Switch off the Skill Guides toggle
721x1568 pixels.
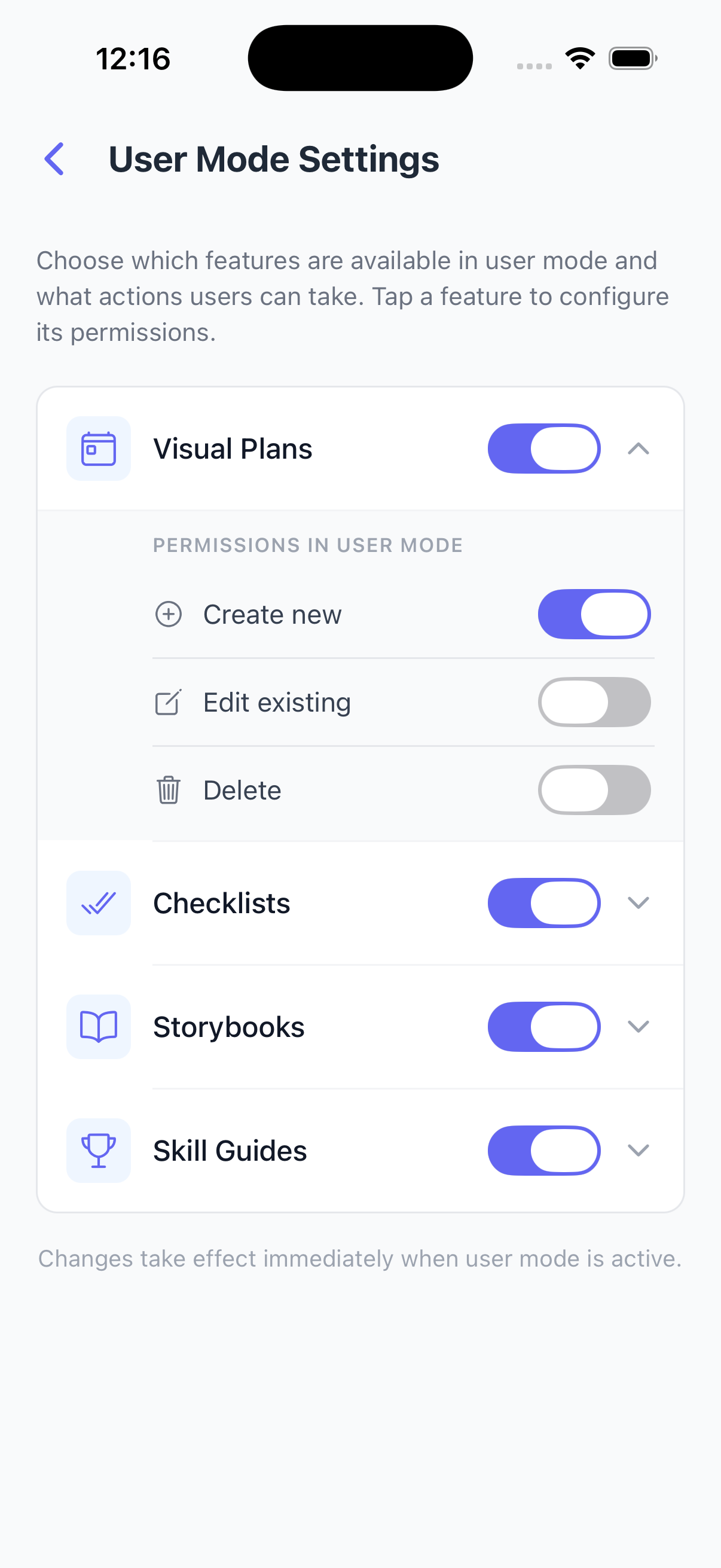pyautogui.click(x=544, y=1151)
